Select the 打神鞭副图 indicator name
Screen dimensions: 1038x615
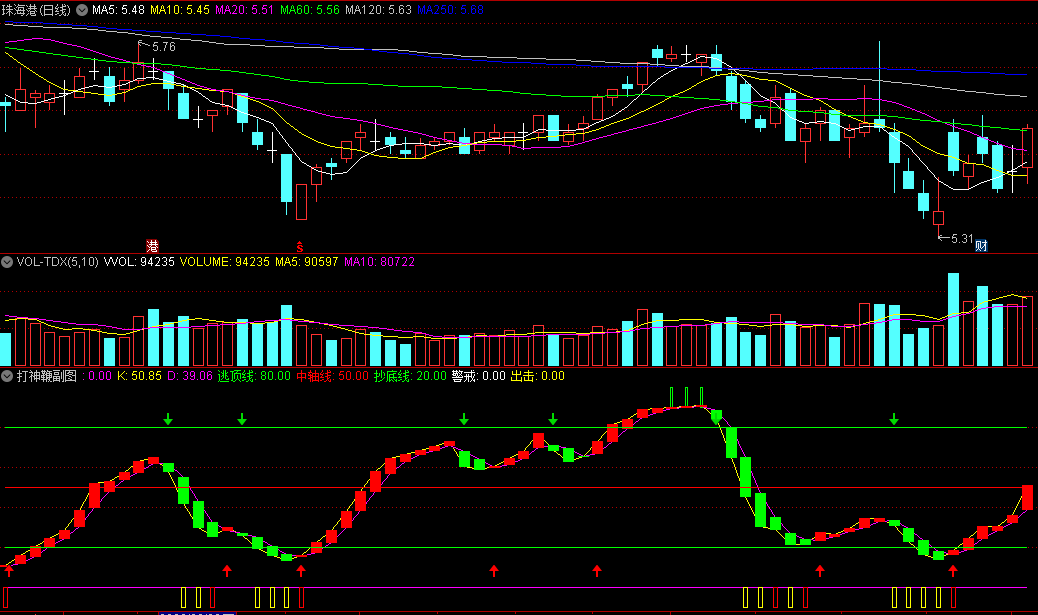tap(46, 376)
